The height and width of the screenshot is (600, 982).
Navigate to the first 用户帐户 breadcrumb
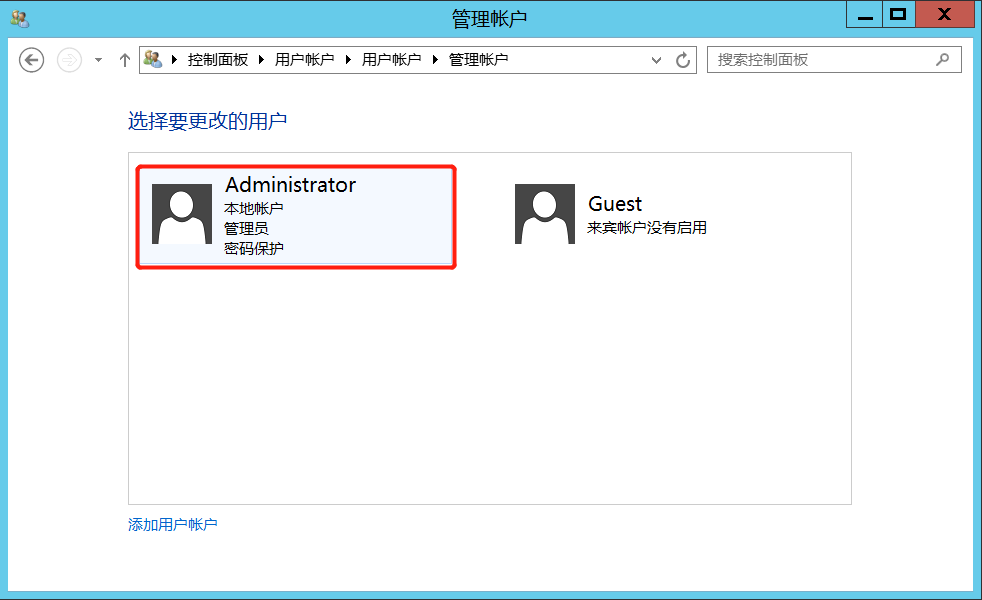click(x=304, y=59)
